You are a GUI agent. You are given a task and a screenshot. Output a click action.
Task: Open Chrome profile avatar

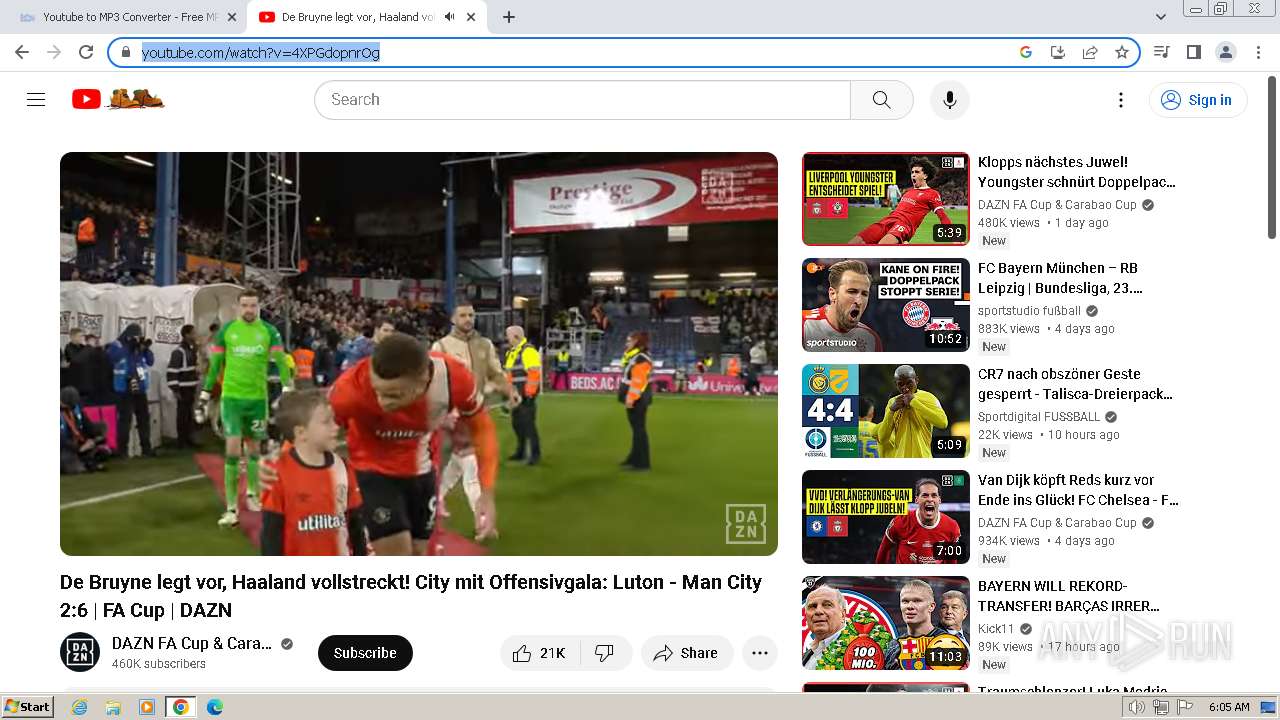tap(1225, 52)
